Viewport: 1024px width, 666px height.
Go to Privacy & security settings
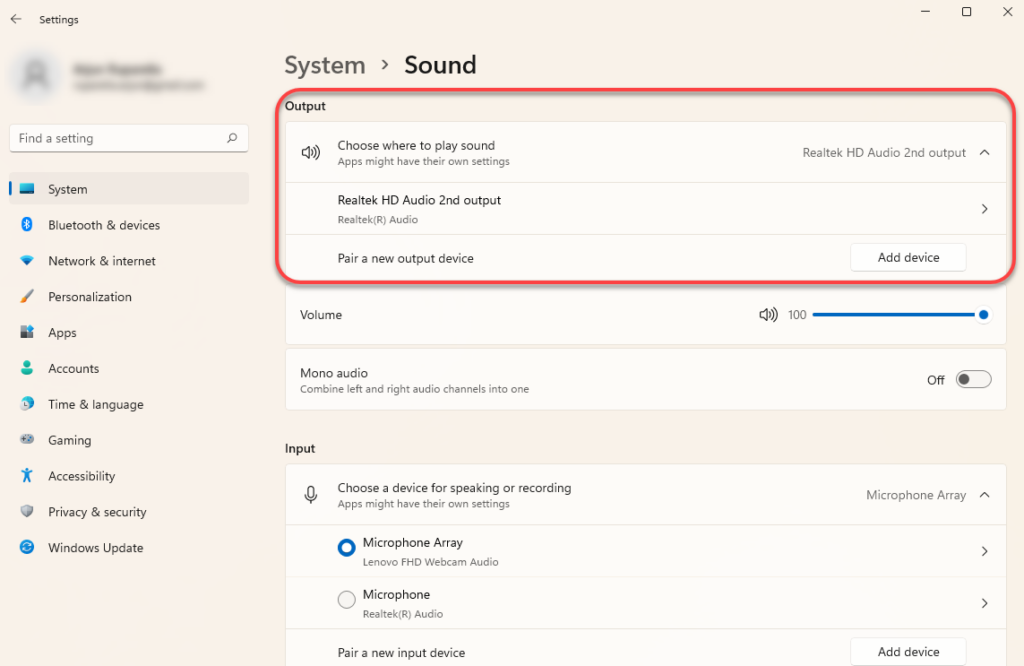point(97,512)
